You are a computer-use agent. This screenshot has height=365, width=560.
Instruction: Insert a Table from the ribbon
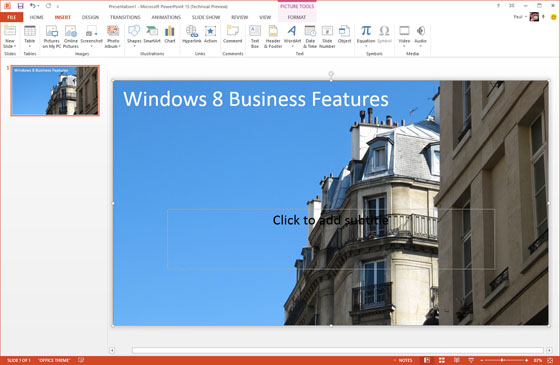(30, 36)
